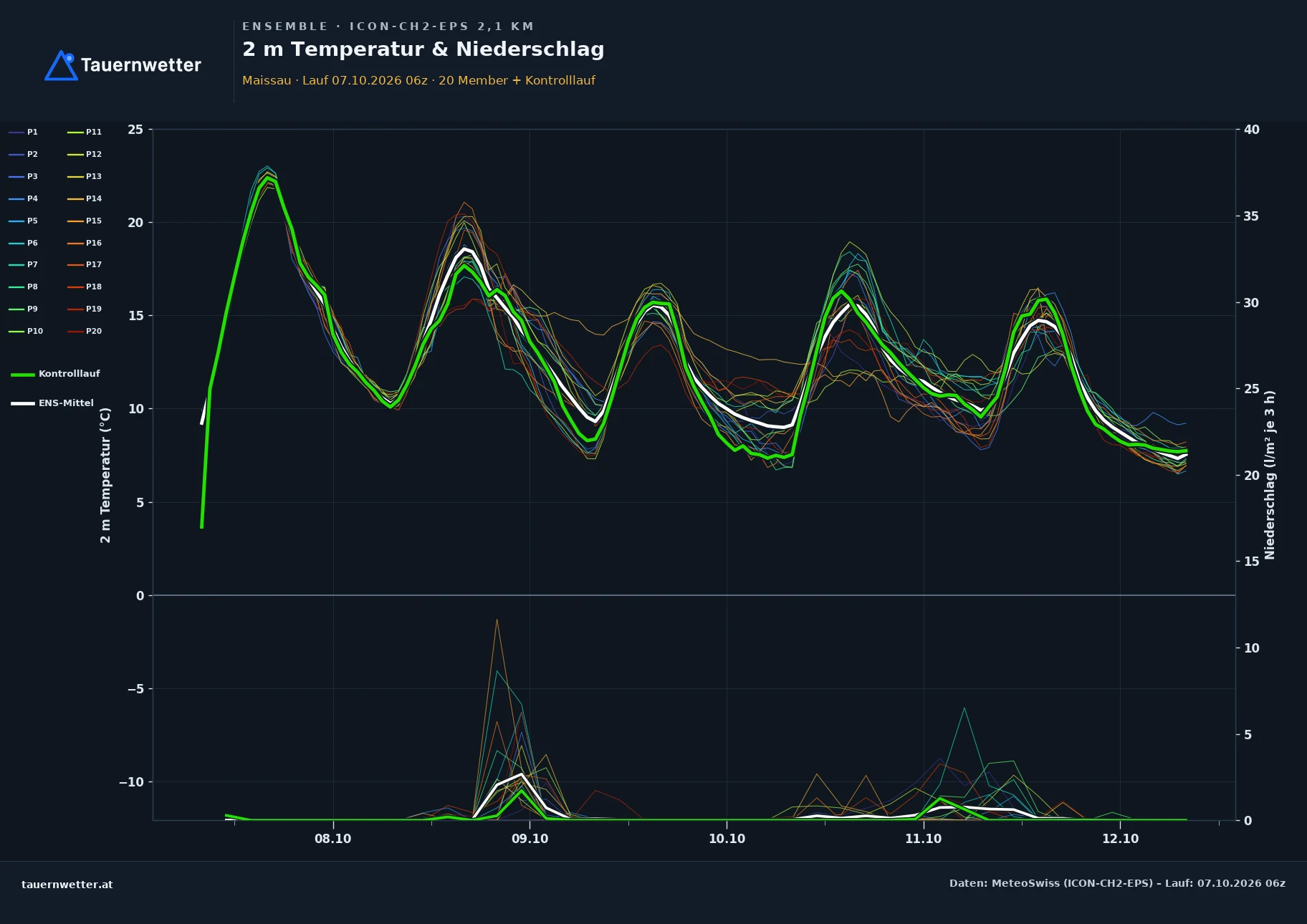
Task: Click the Tauernwetter brand name
Action: [x=141, y=65]
